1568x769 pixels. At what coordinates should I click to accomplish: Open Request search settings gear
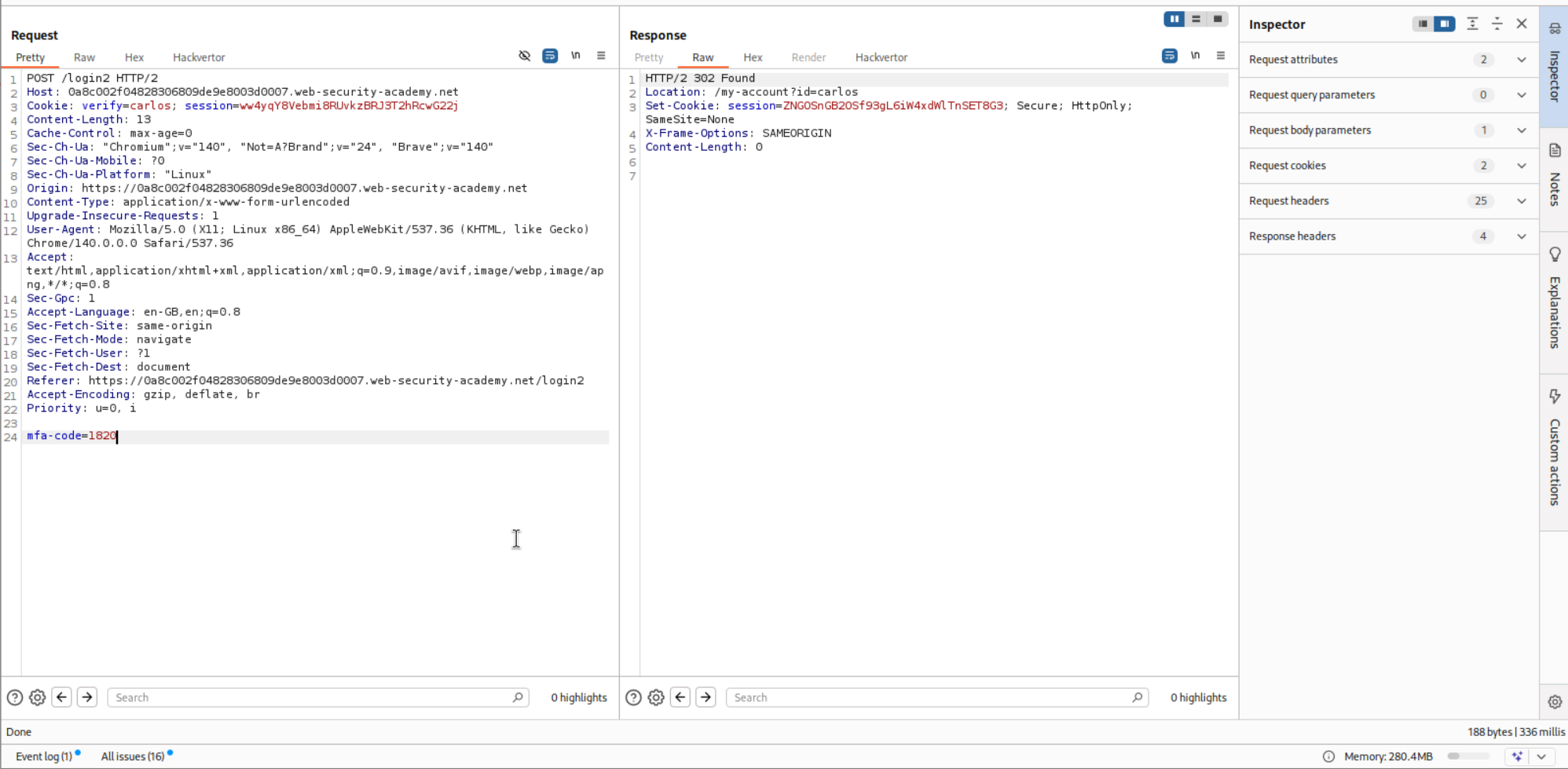37,698
